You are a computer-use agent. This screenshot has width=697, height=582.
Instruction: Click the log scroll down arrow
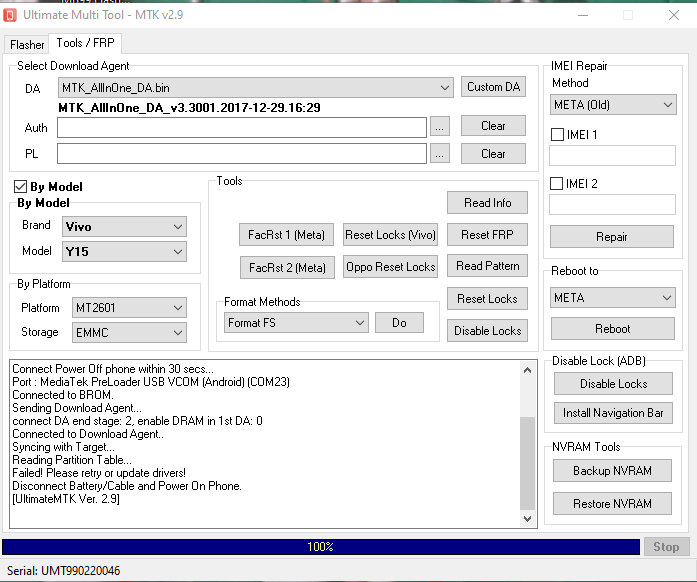pyautogui.click(x=527, y=518)
